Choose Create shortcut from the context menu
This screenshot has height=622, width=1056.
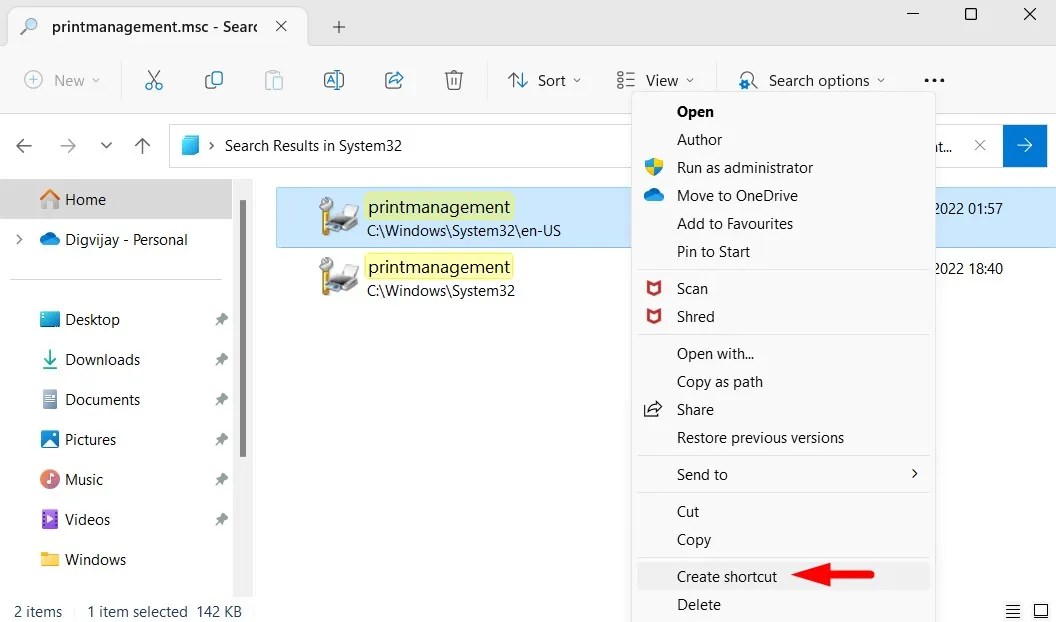[x=727, y=576]
